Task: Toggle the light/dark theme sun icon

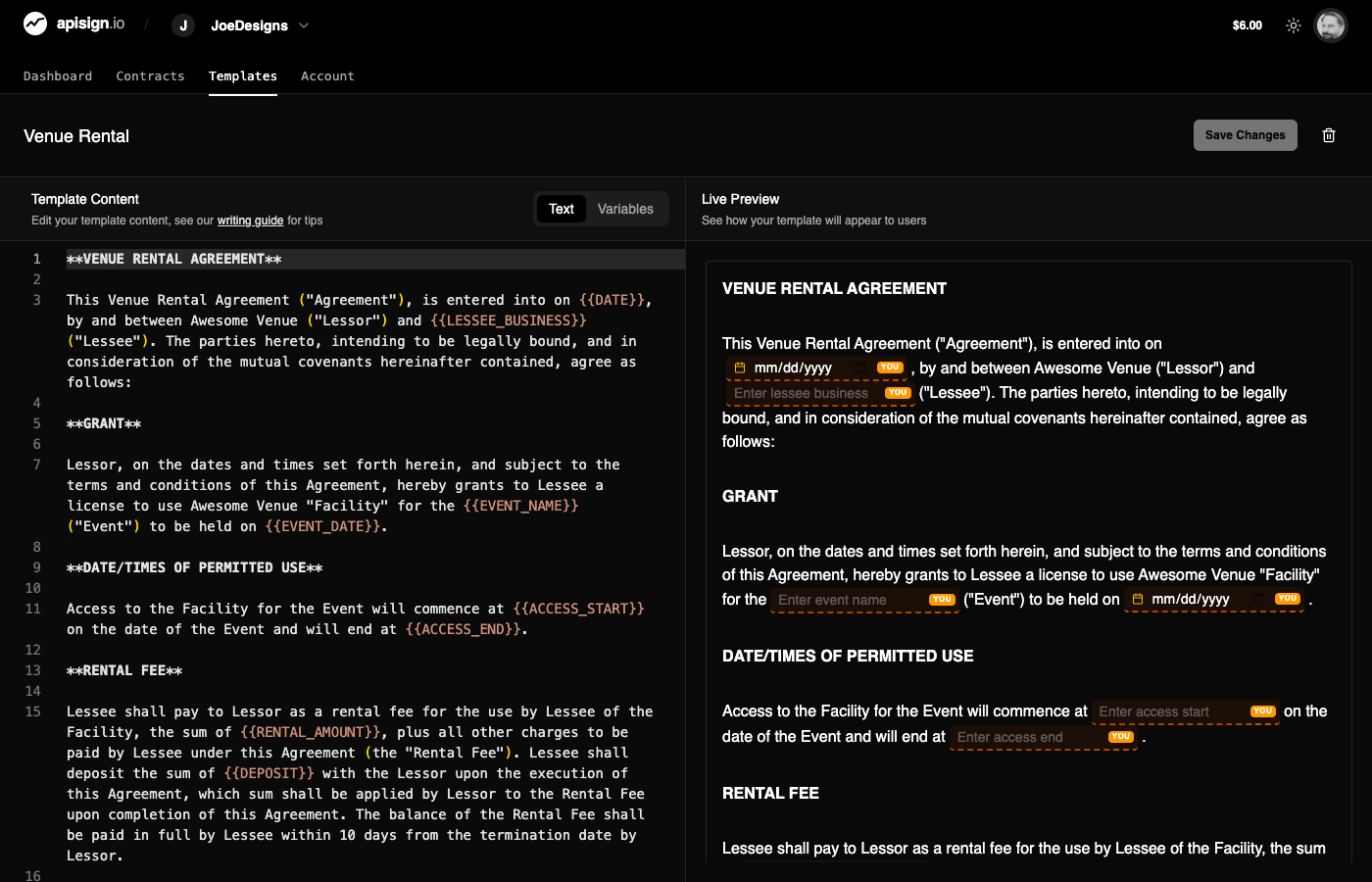Action: click(1294, 25)
